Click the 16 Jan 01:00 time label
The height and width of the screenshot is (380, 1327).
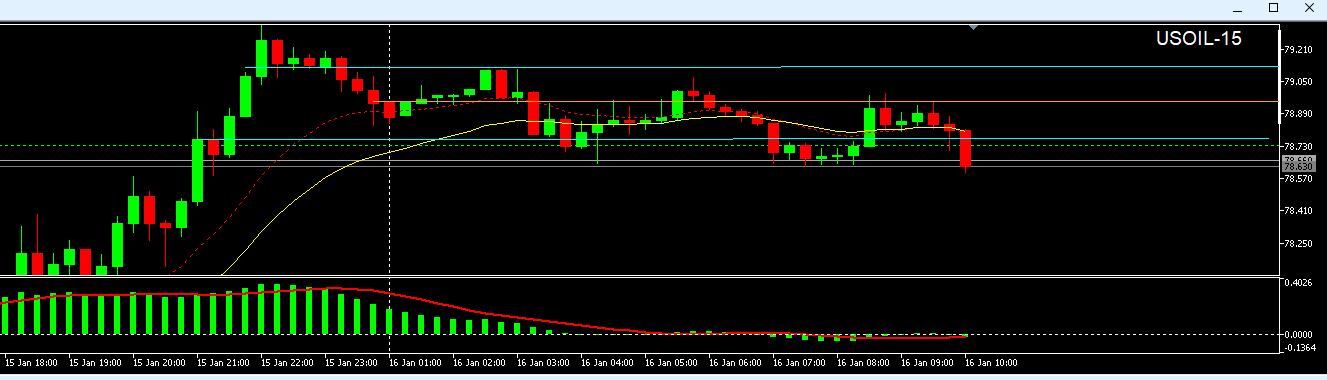point(415,363)
